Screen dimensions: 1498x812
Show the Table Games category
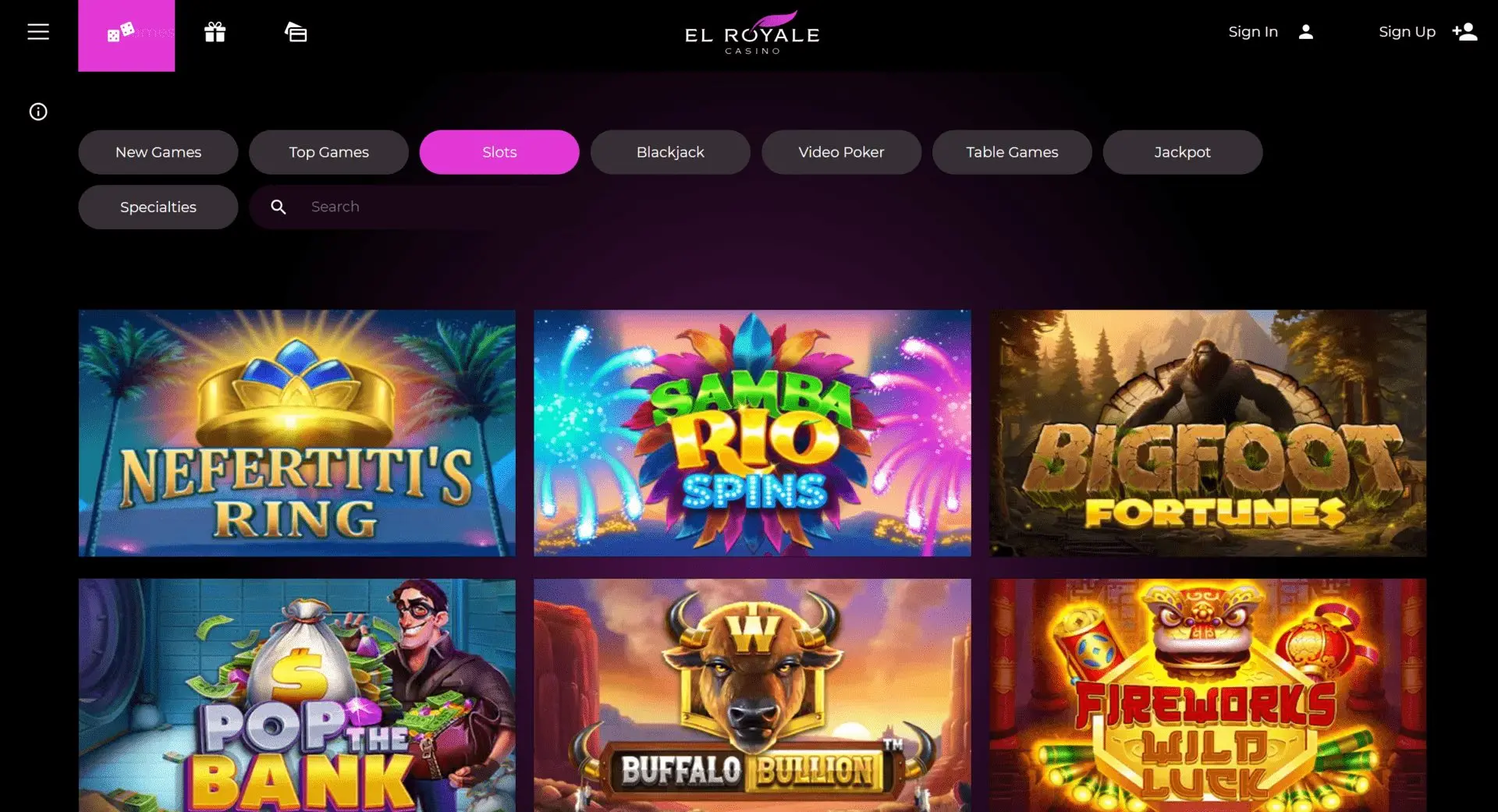[x=1012, y=152]
